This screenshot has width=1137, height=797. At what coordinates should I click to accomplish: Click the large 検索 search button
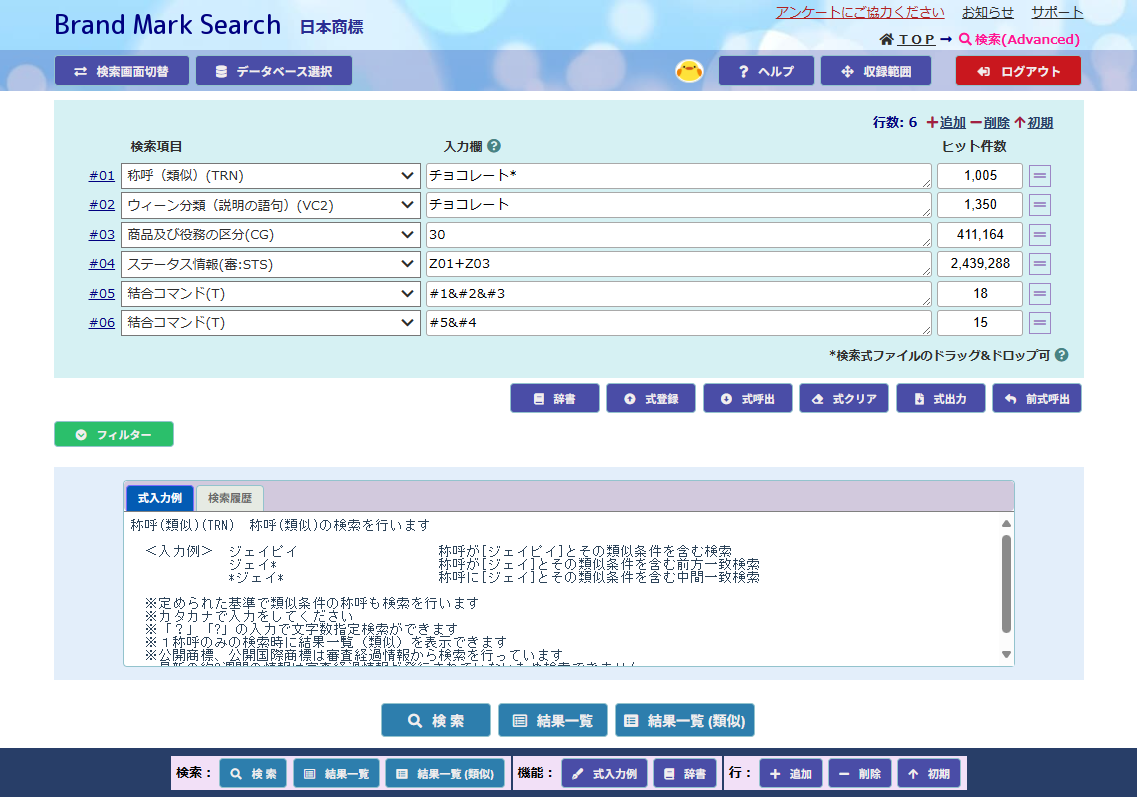(436, 720)
